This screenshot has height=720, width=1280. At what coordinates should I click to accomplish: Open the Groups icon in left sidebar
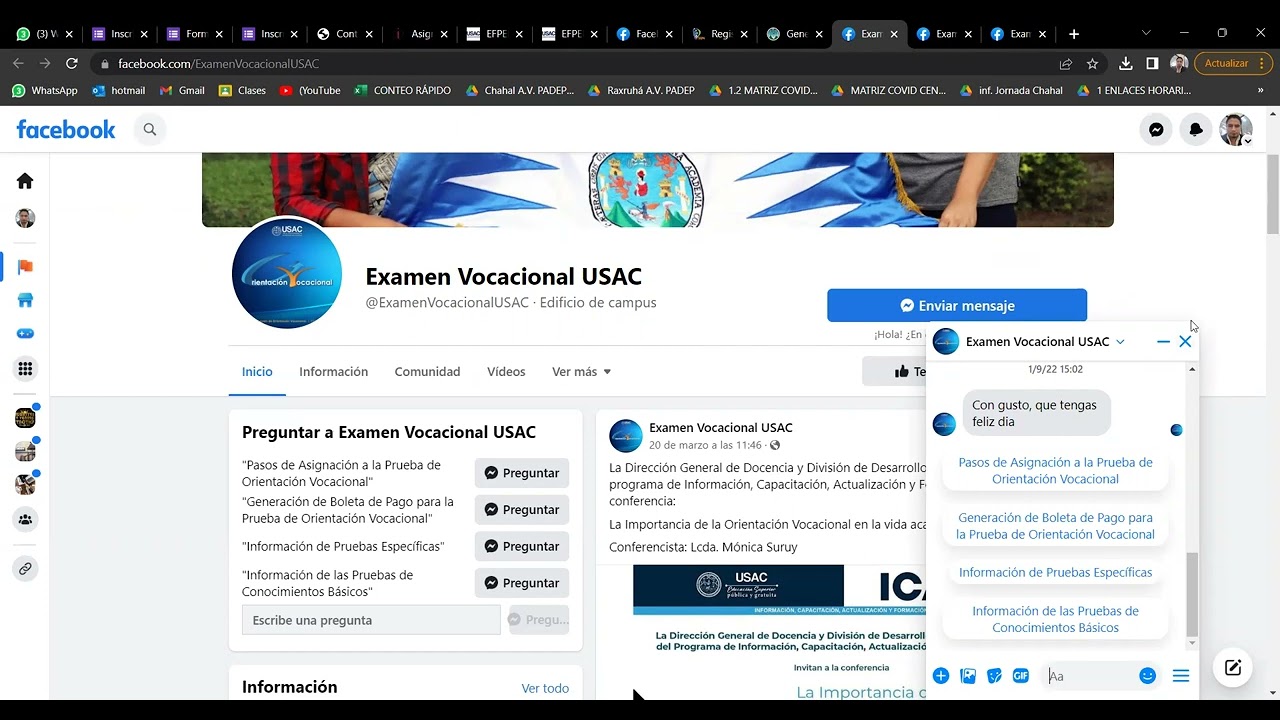(x=25, y=519)
